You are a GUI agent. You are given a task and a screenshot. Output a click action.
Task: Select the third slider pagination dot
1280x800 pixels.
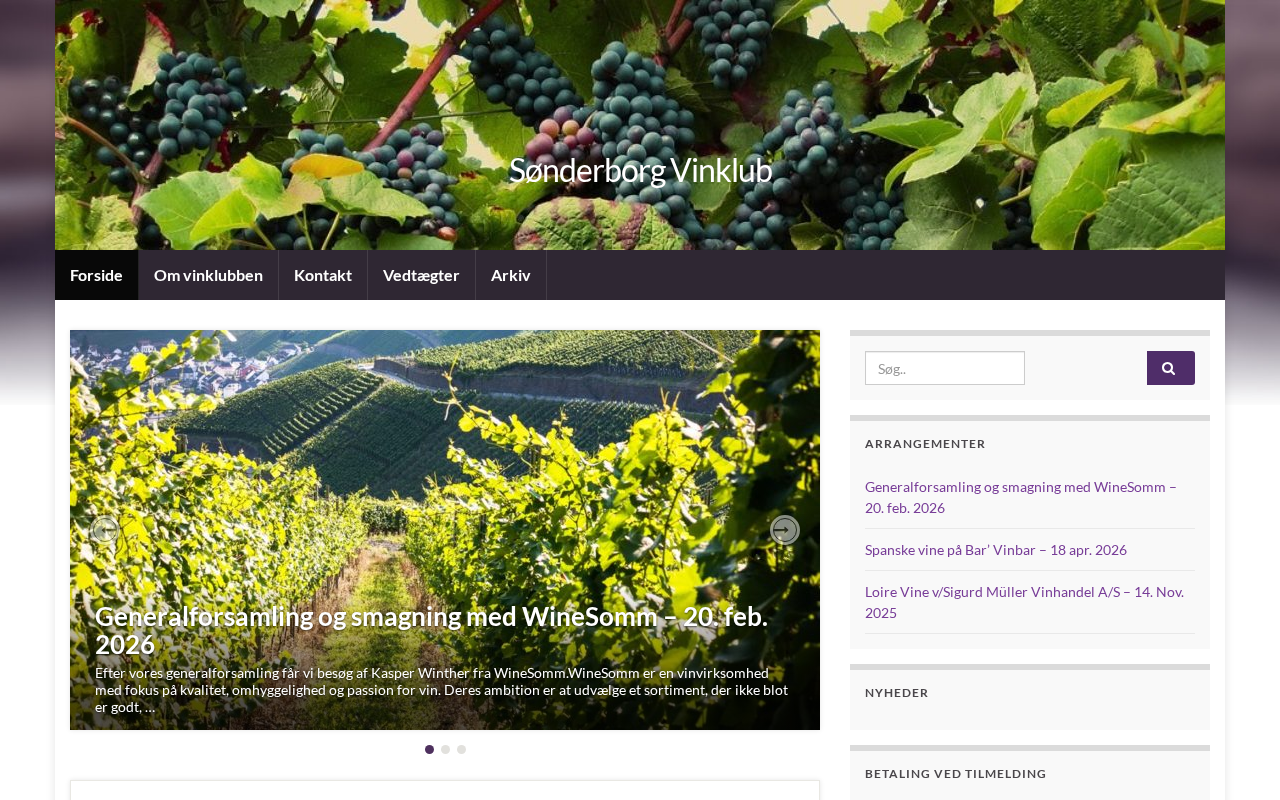pyautogui.click(x=461, y=749)
